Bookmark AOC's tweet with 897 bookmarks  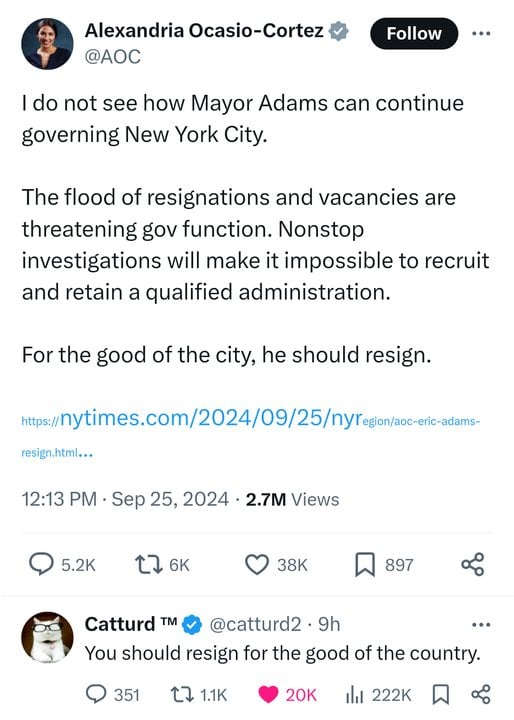[365, 564]
